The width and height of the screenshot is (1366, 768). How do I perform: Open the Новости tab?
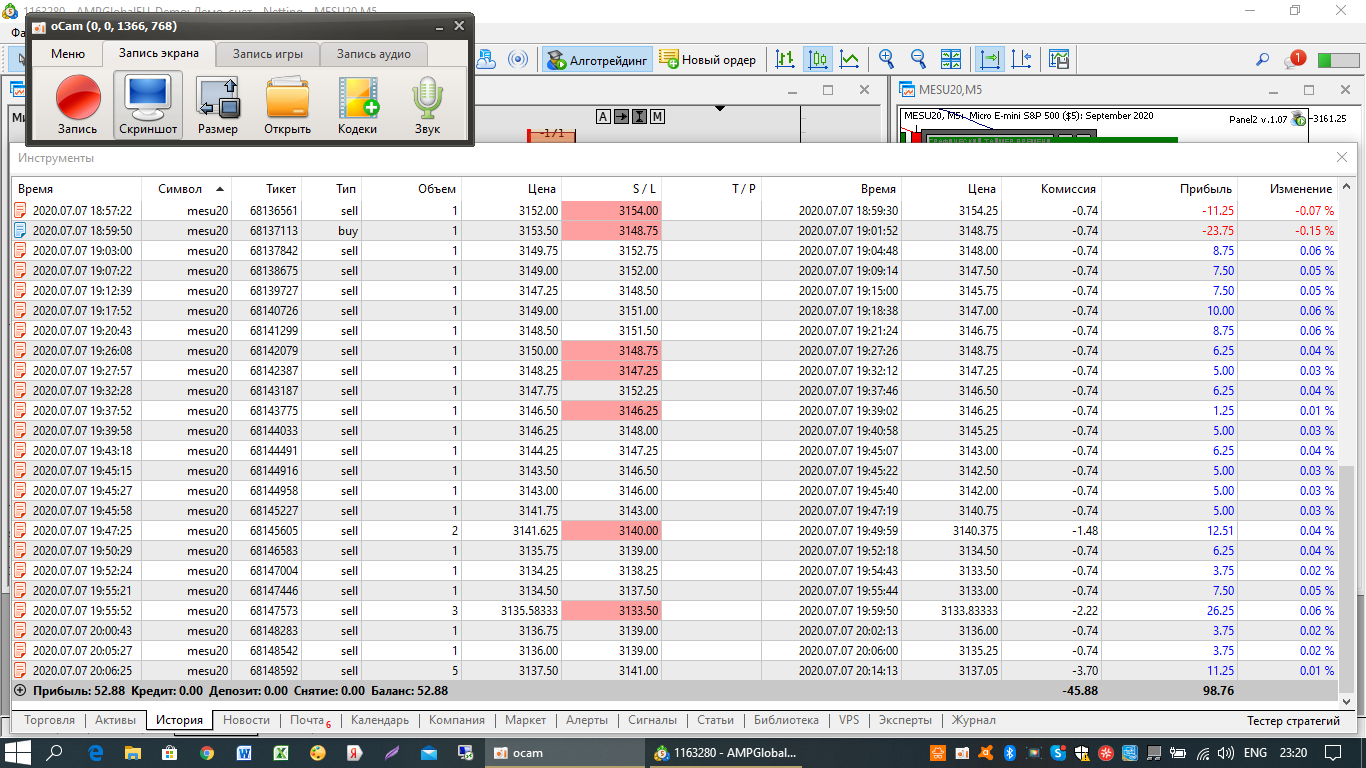click(x=246, y=720)
